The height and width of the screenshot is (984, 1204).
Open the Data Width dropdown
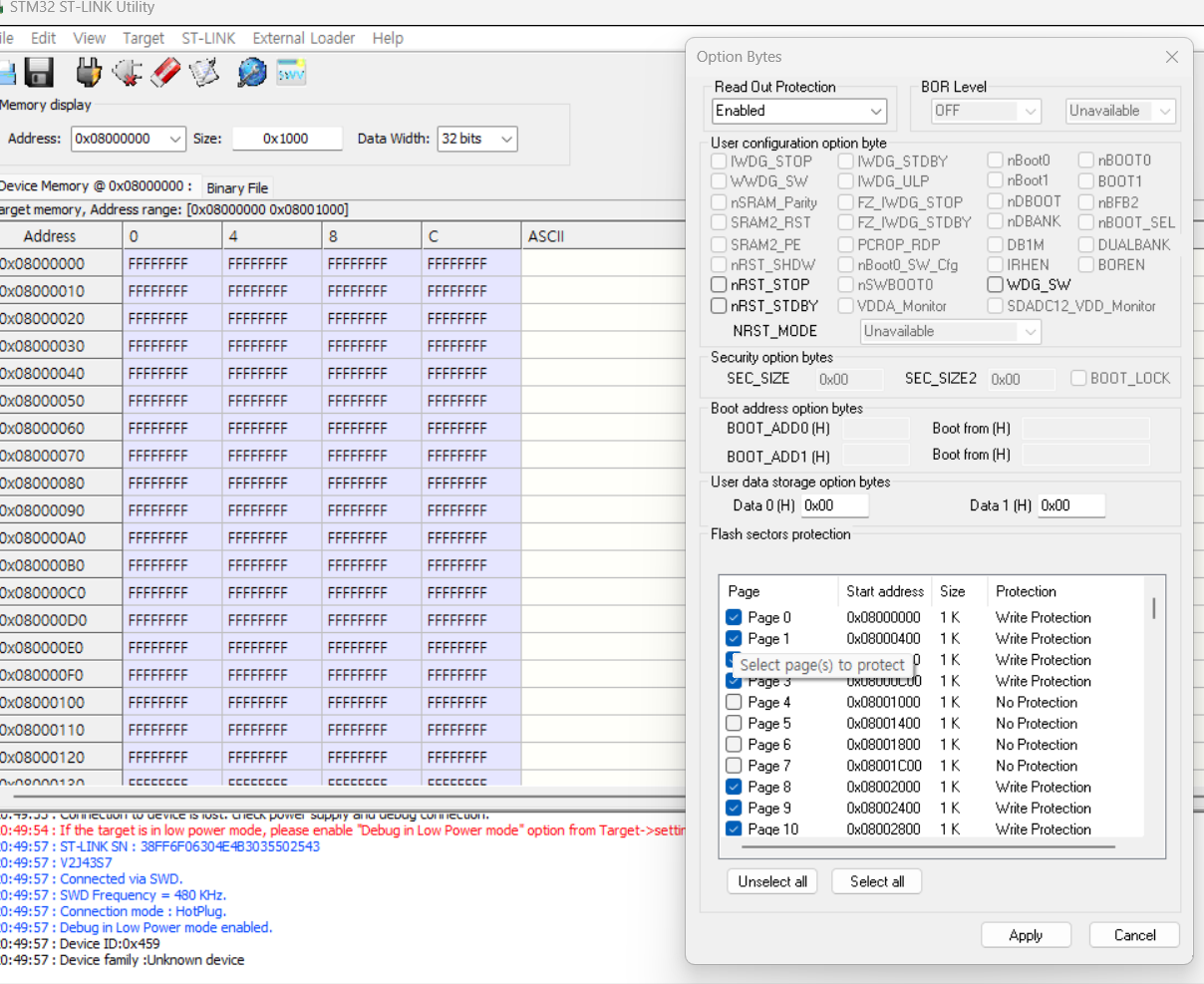[506, 139]
